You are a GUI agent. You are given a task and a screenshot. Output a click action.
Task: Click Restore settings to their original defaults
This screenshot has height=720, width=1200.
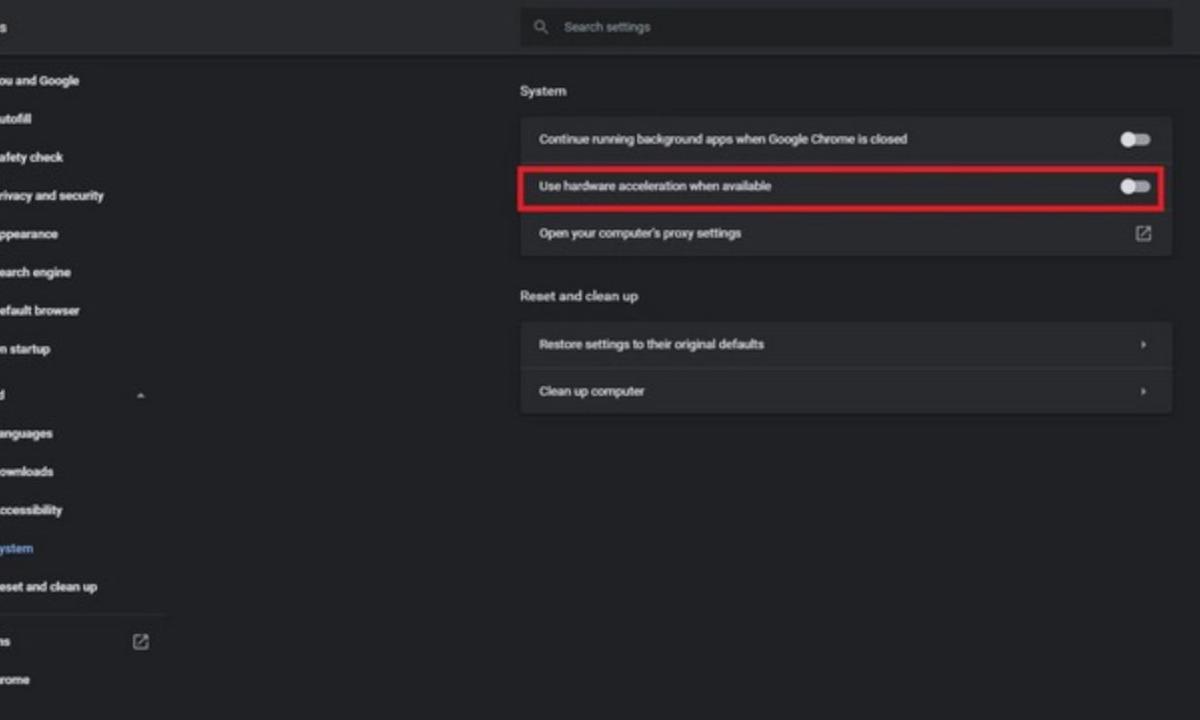[x=845, y=344]
